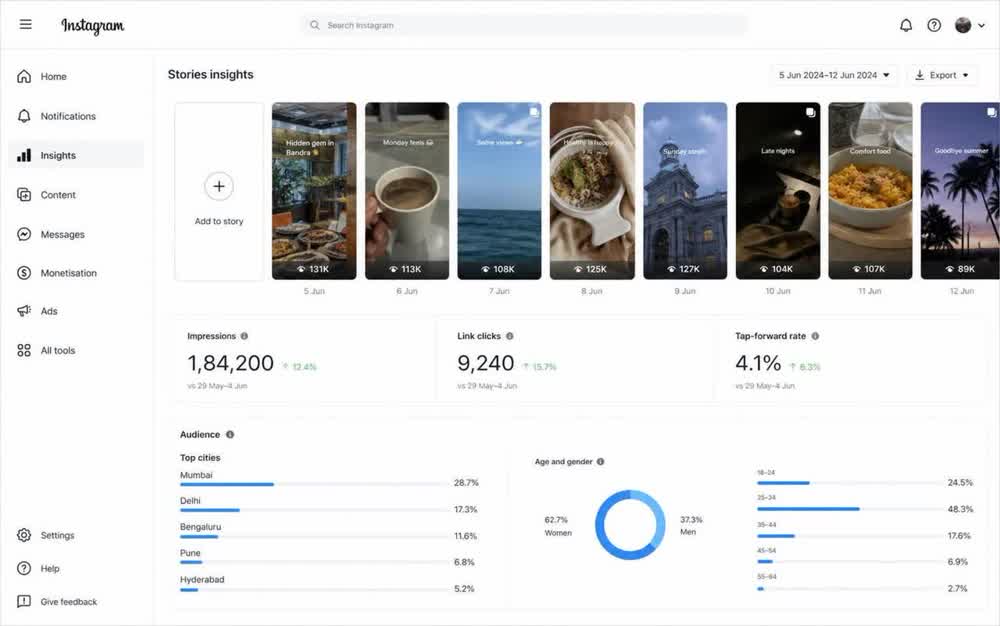
Task: Open the help question mark in header
Action: point(934,25)
